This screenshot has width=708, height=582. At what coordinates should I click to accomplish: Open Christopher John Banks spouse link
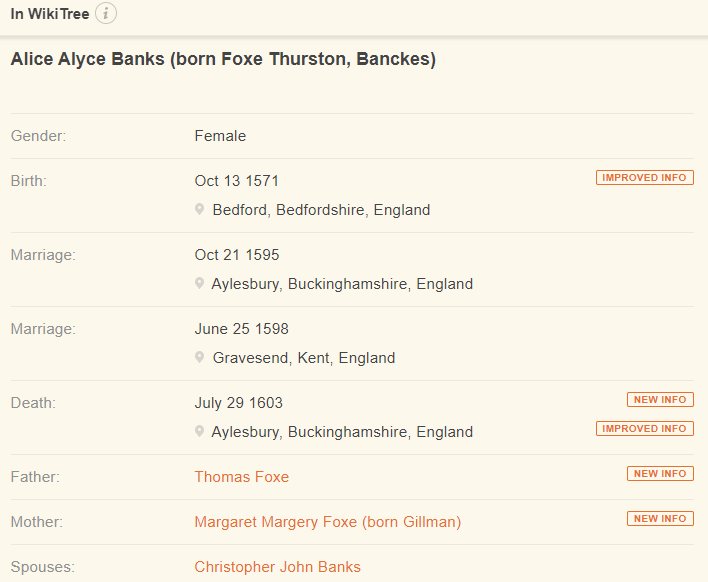(x=278, y=567)
